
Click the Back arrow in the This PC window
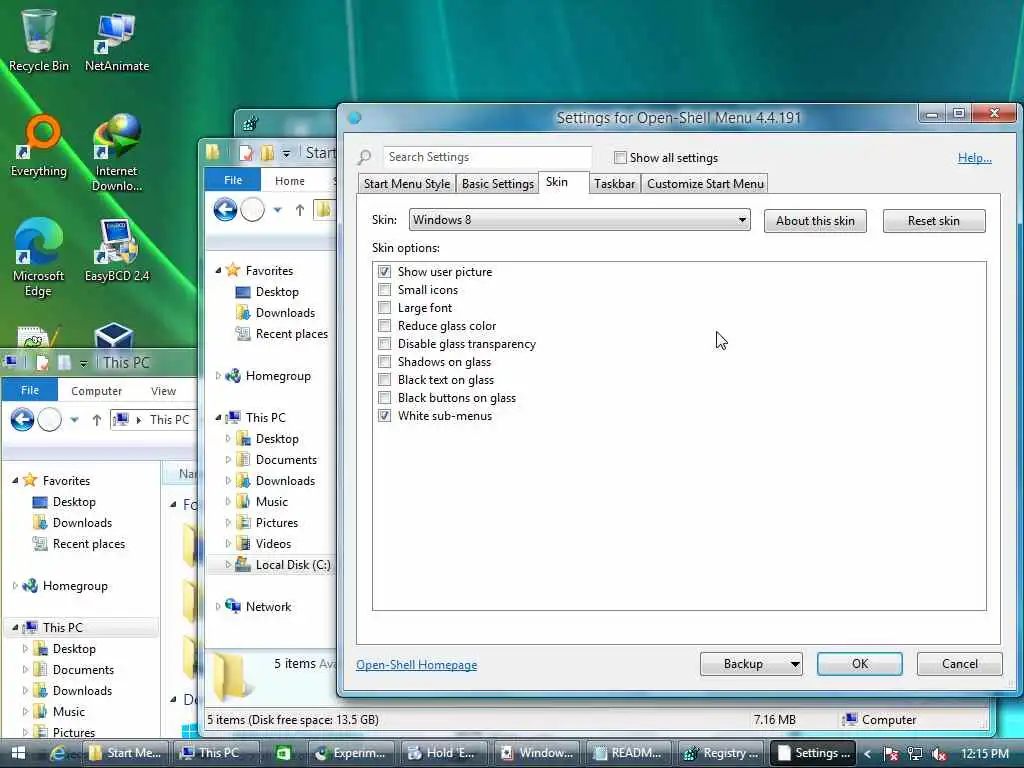click(22, 419)
